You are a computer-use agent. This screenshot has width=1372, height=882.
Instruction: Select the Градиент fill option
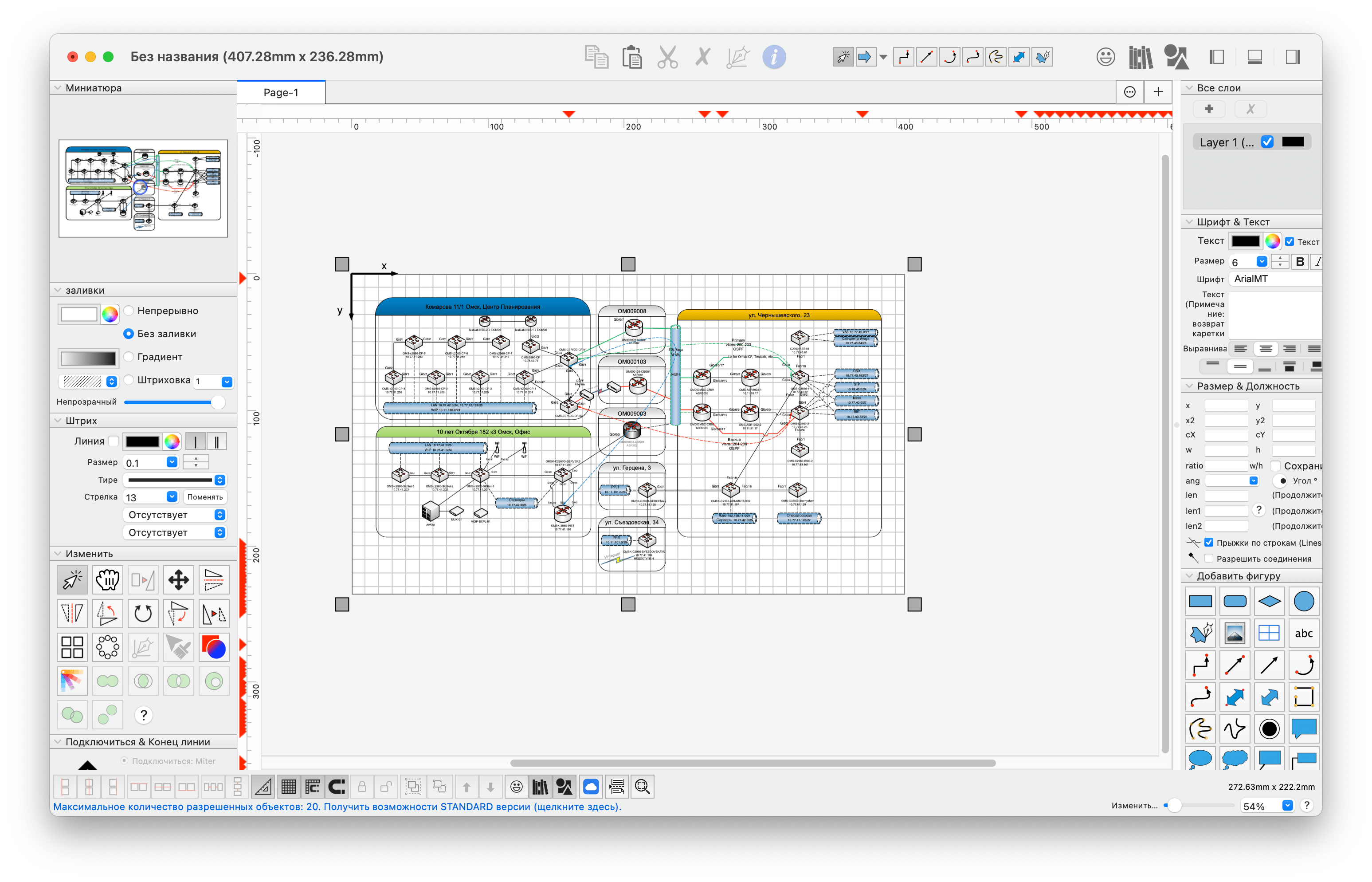point(129,357)
